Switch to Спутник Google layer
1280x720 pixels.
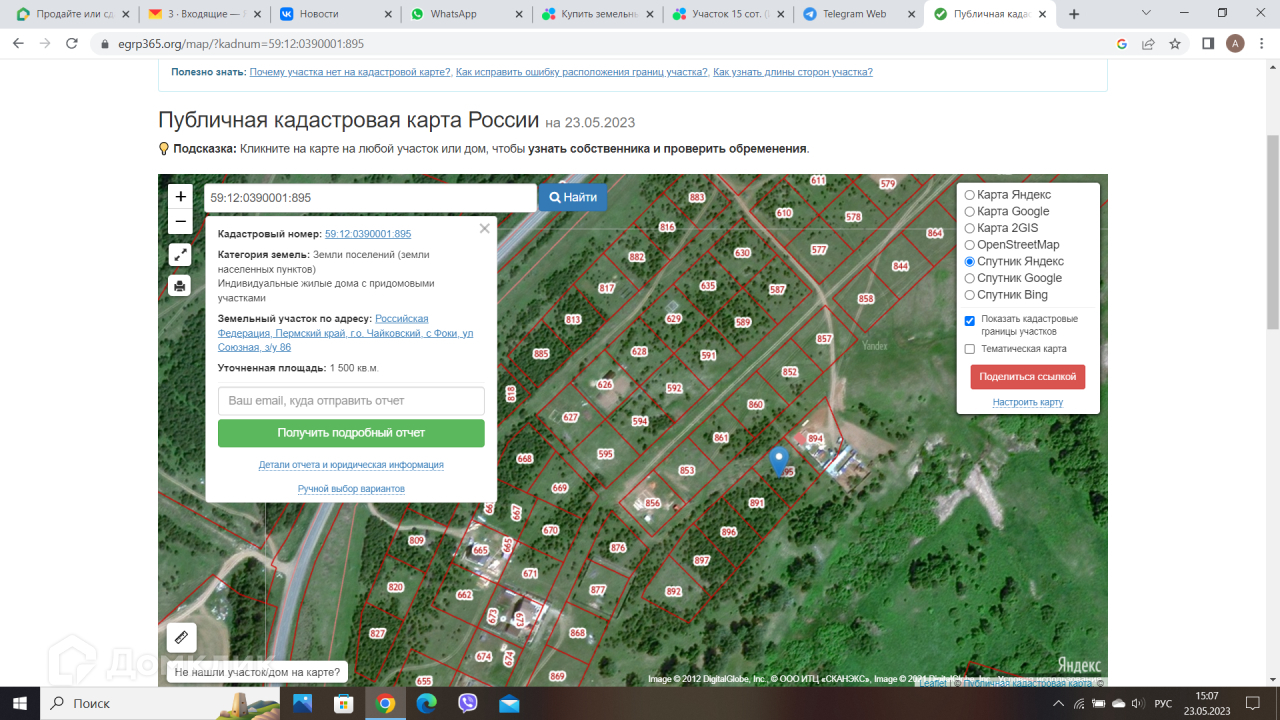(970, 278)
